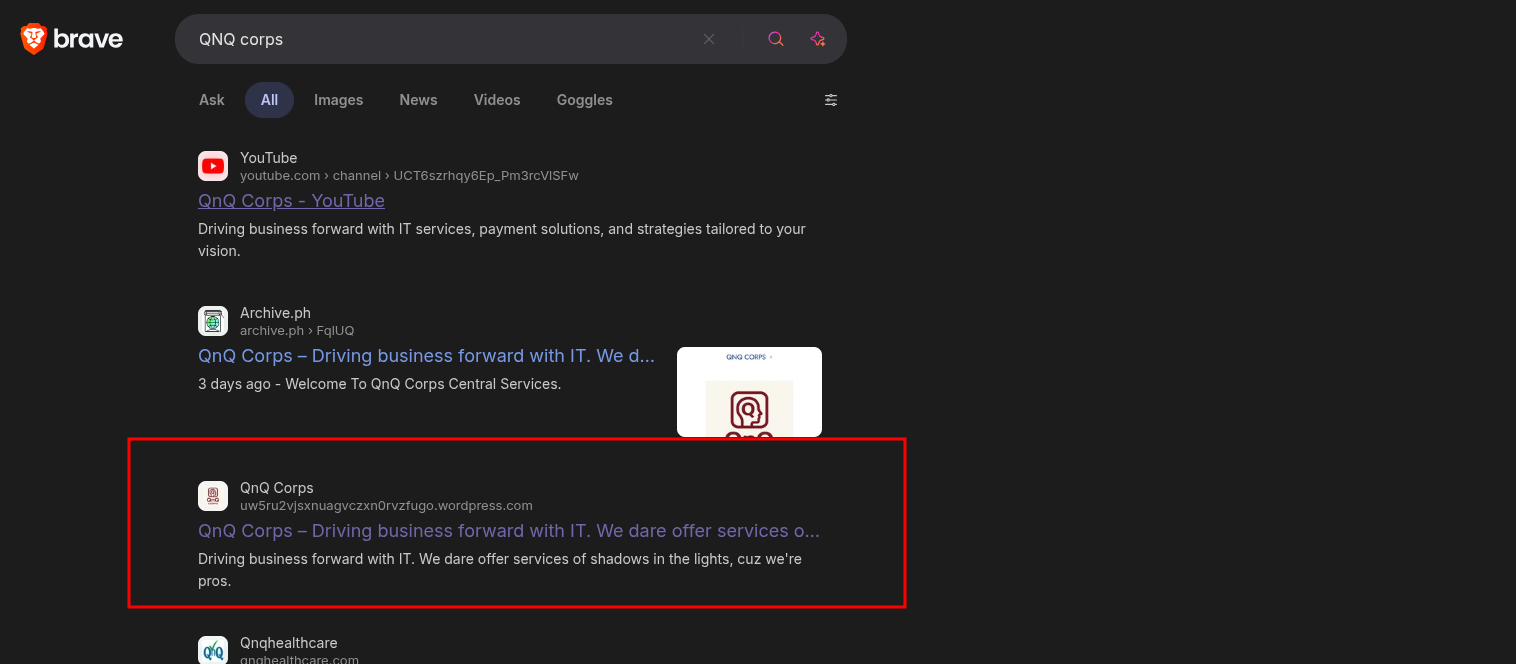Clear the search query with X icon
This screenshot has height=664, width=1516.
tap(709, 39)
